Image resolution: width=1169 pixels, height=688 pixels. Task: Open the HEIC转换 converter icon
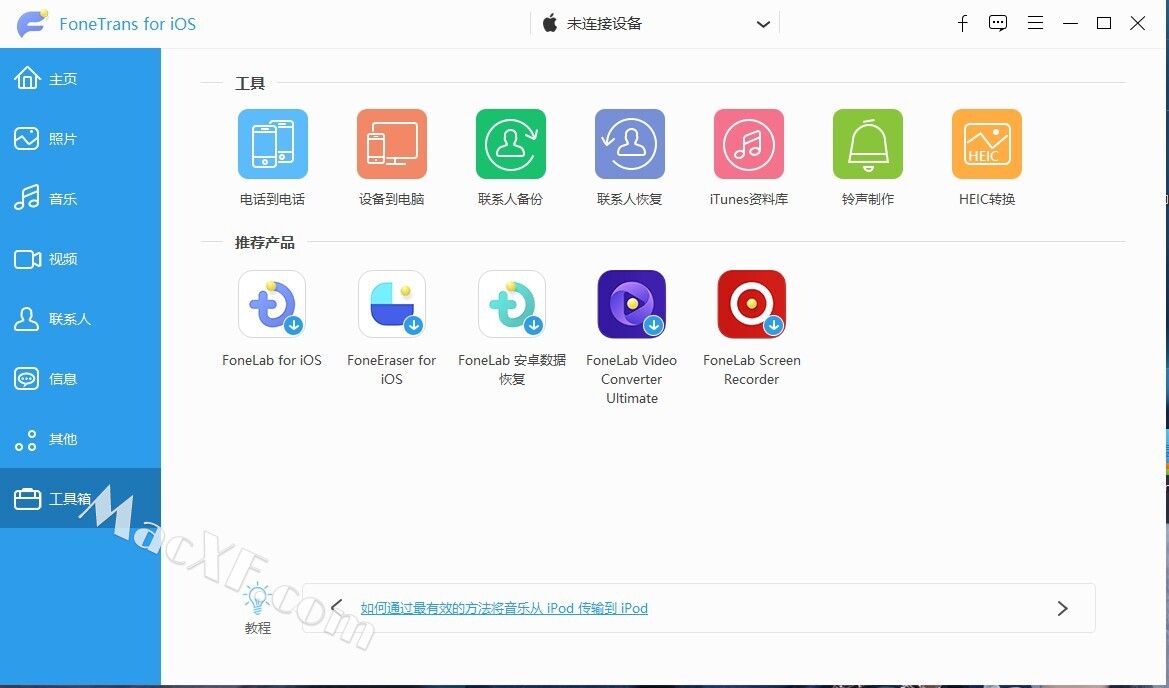[x=987, y=144]
